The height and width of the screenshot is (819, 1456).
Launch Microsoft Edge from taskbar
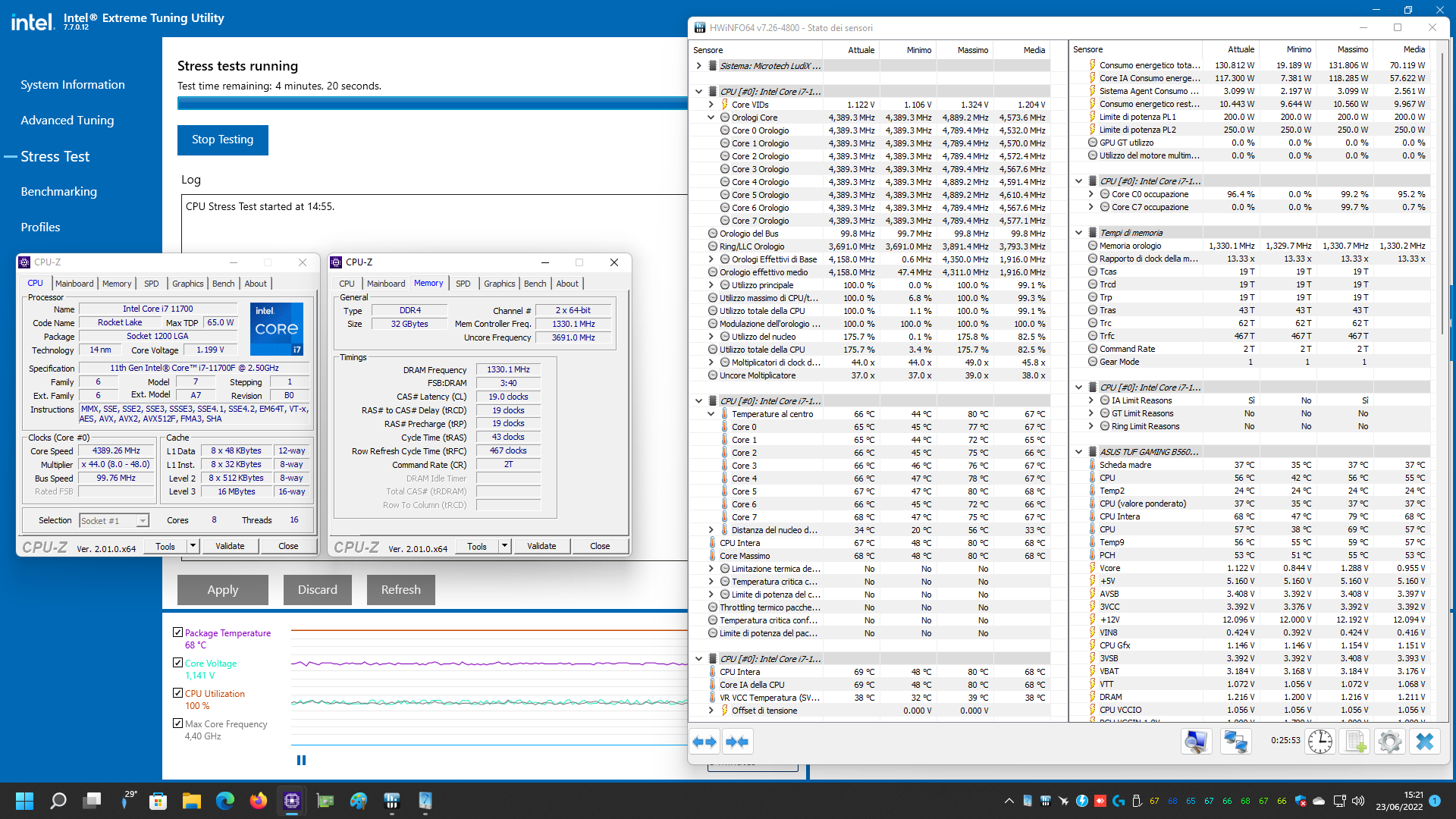click(225, 801)
